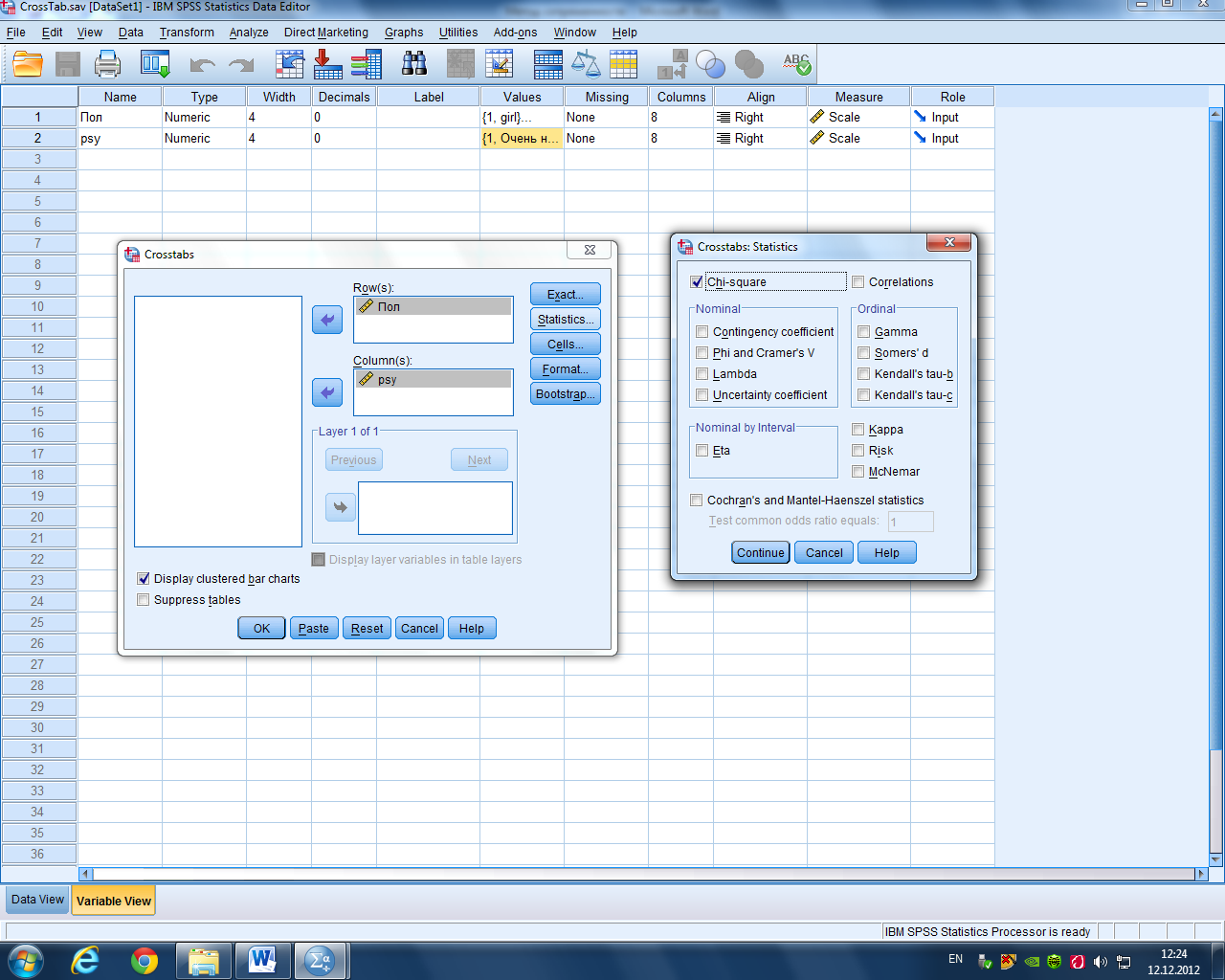Uncheck the Chi-square checkbox
Viewport: 1225px width, 980px height.
point(697,282)
